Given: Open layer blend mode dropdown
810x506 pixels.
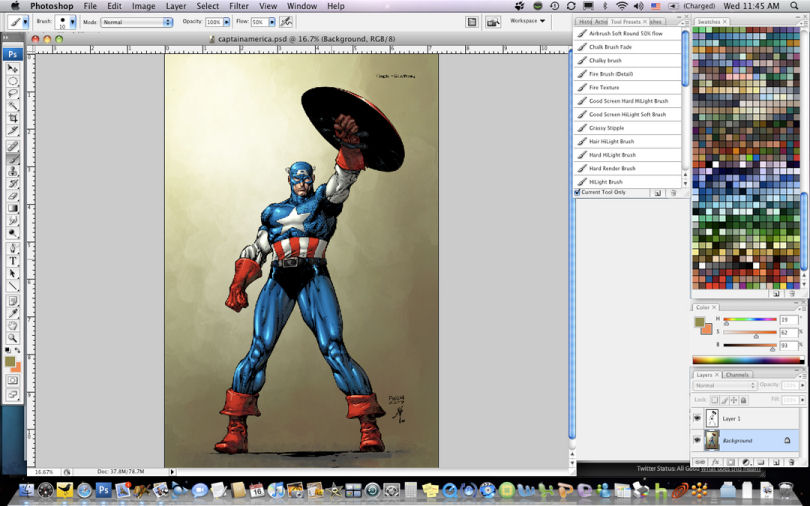Looking at the screenshot, I should click(x=724, y=386).
